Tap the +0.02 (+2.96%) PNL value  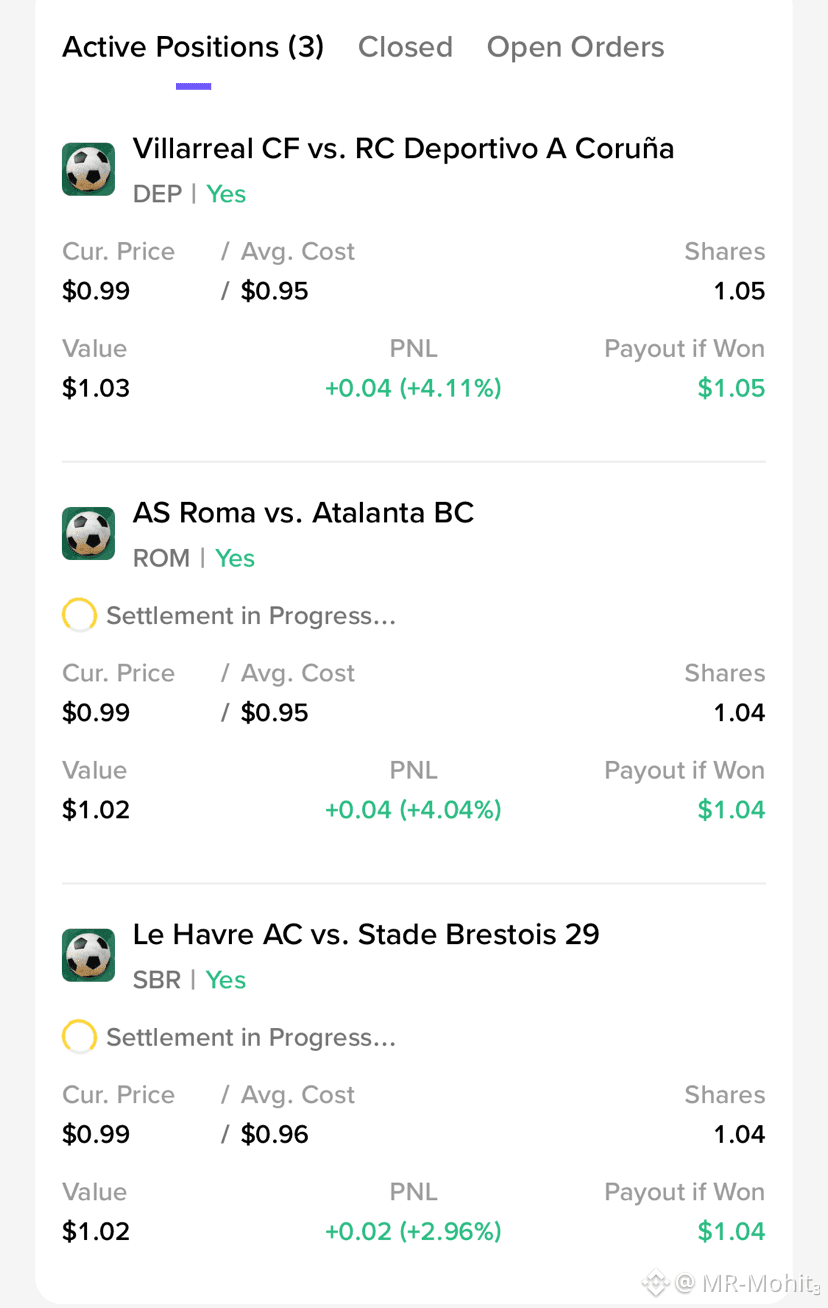click(413, 1231)
